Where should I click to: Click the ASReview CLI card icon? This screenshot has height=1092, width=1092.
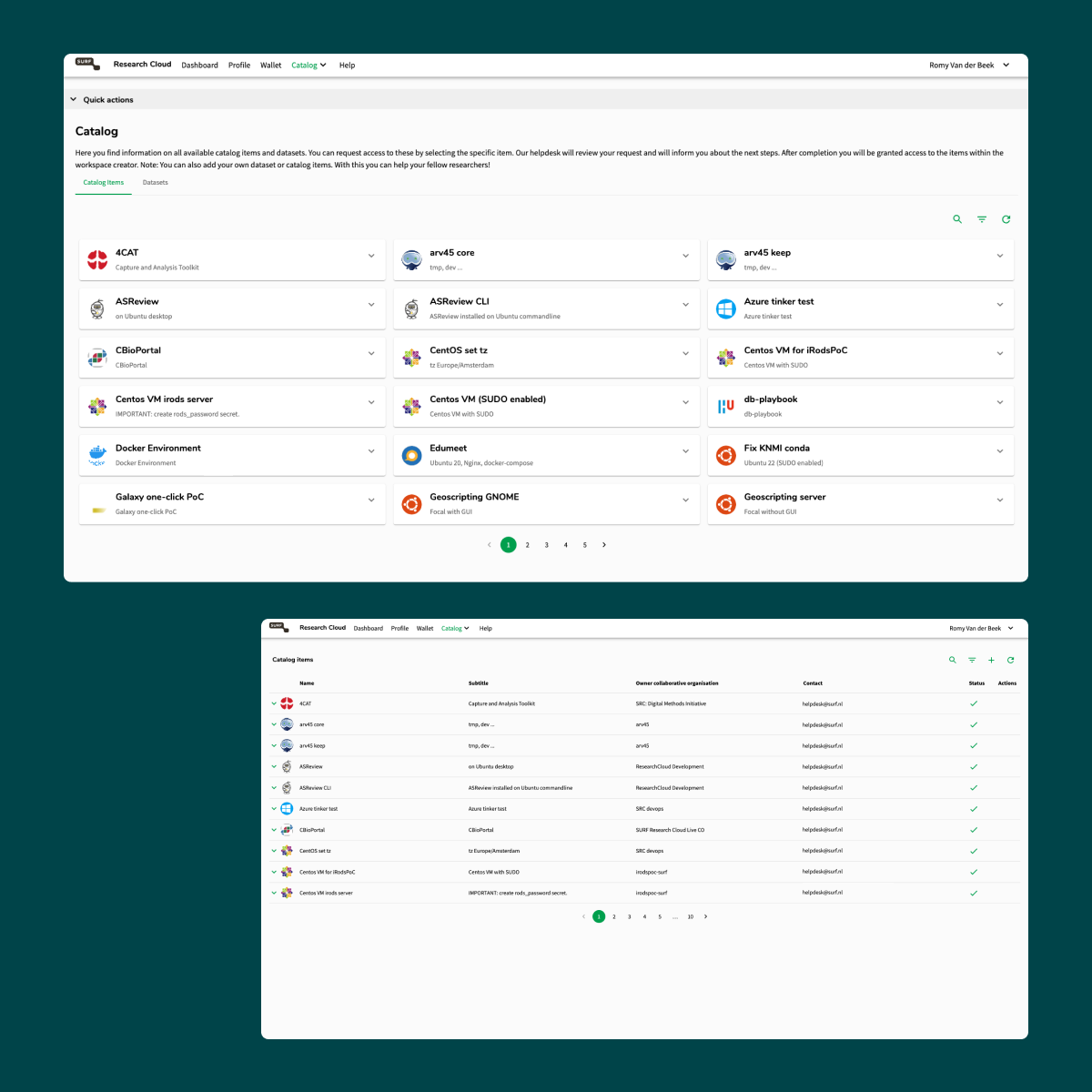412,308
